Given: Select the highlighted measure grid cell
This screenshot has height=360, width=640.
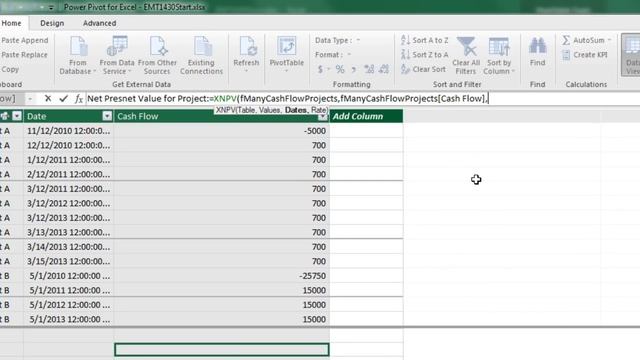Looking at the screenshot, I should (222, 350).
